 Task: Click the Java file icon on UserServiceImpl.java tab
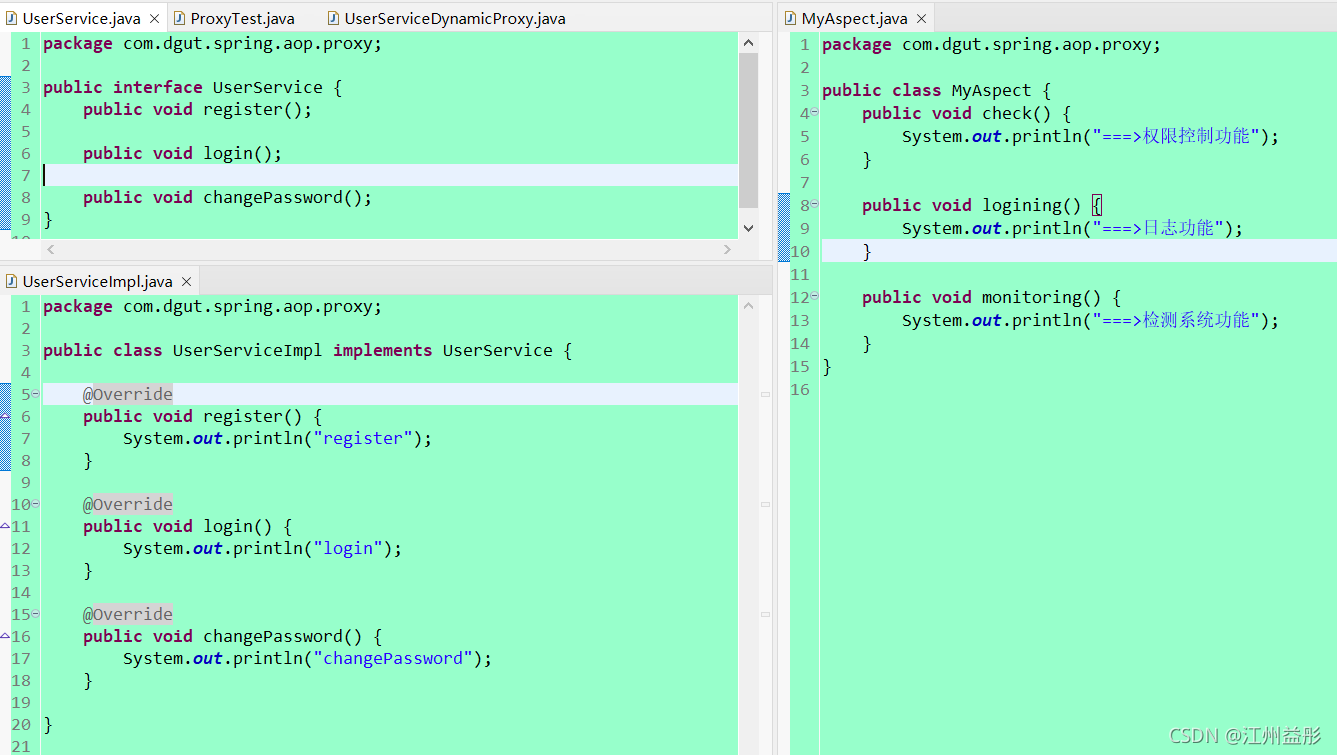pos(12,282)
